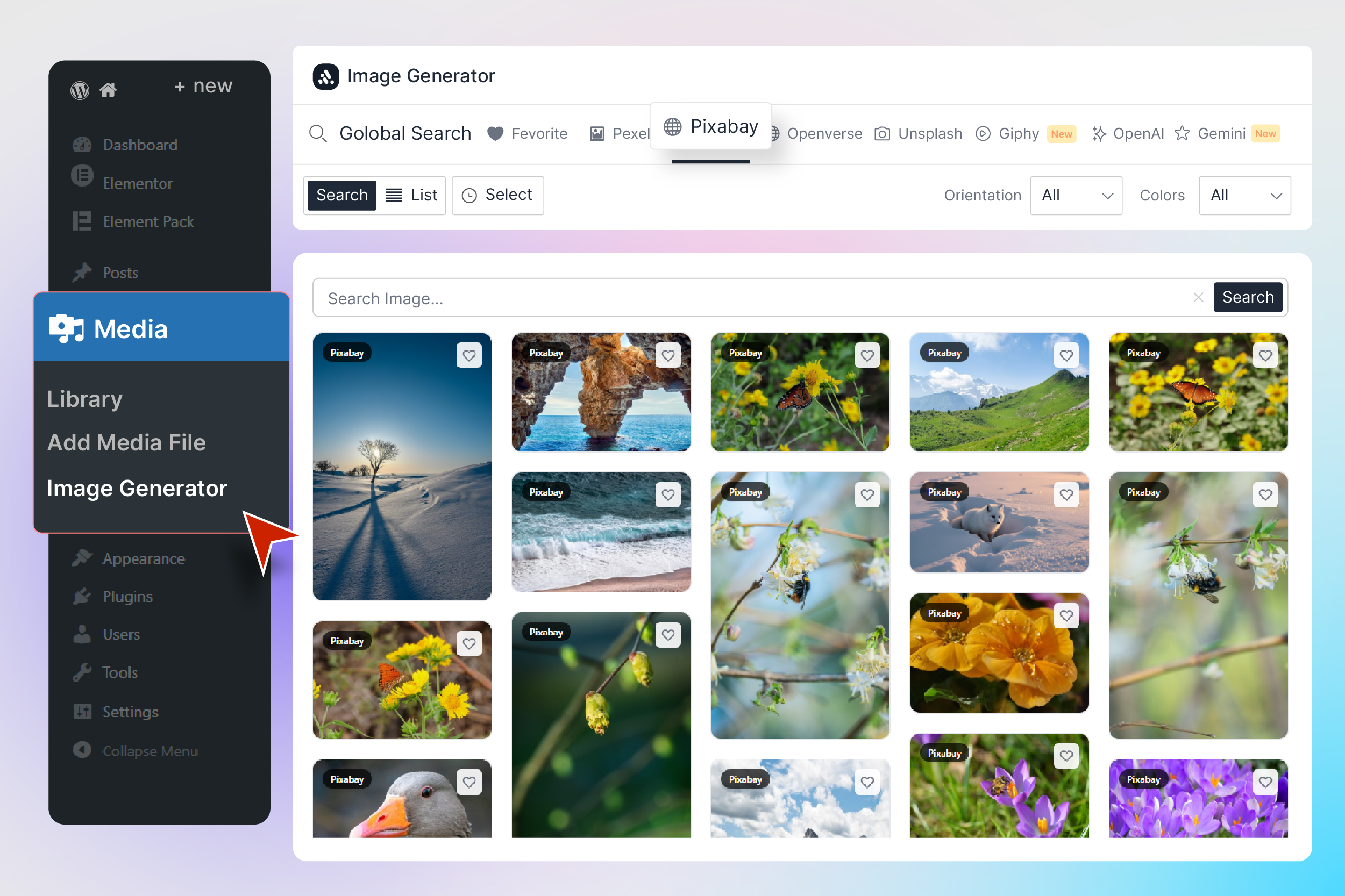Switch to the Pixabay image source
This screenshot has height=896, width=1345.
coord(710,126)
